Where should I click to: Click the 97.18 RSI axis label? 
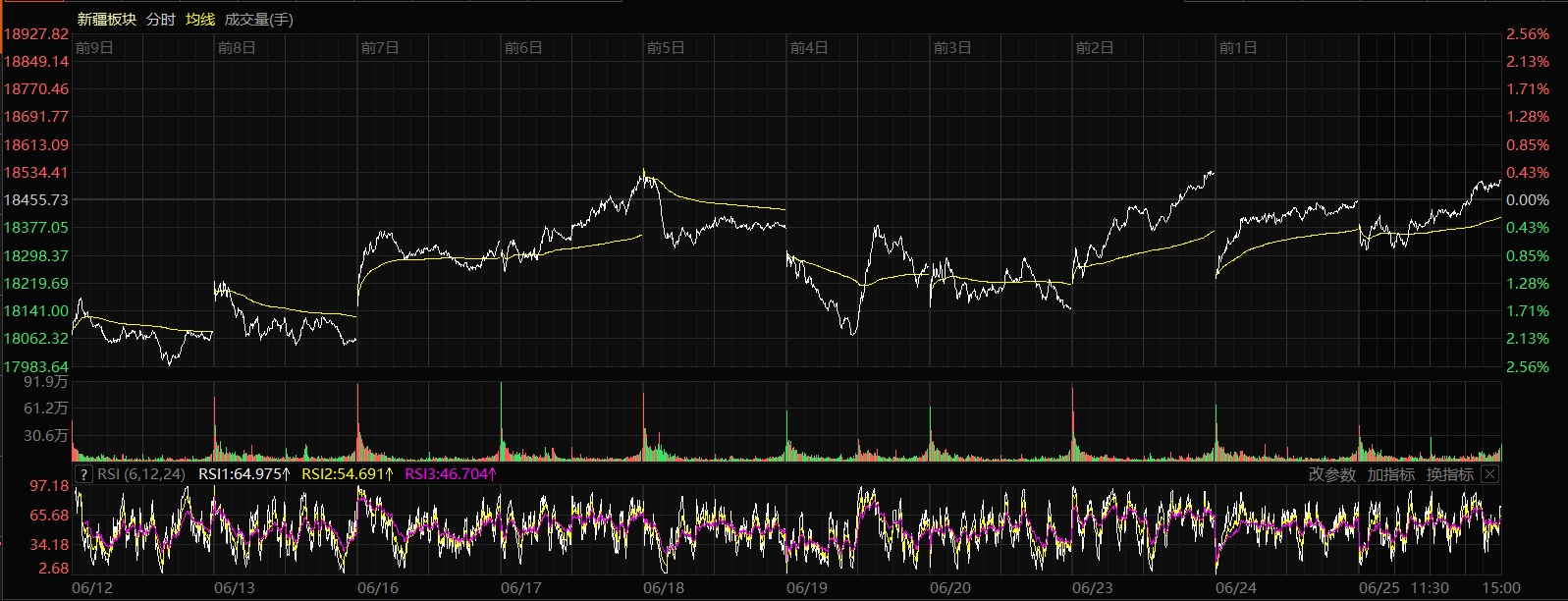click(x=49, y=485)
